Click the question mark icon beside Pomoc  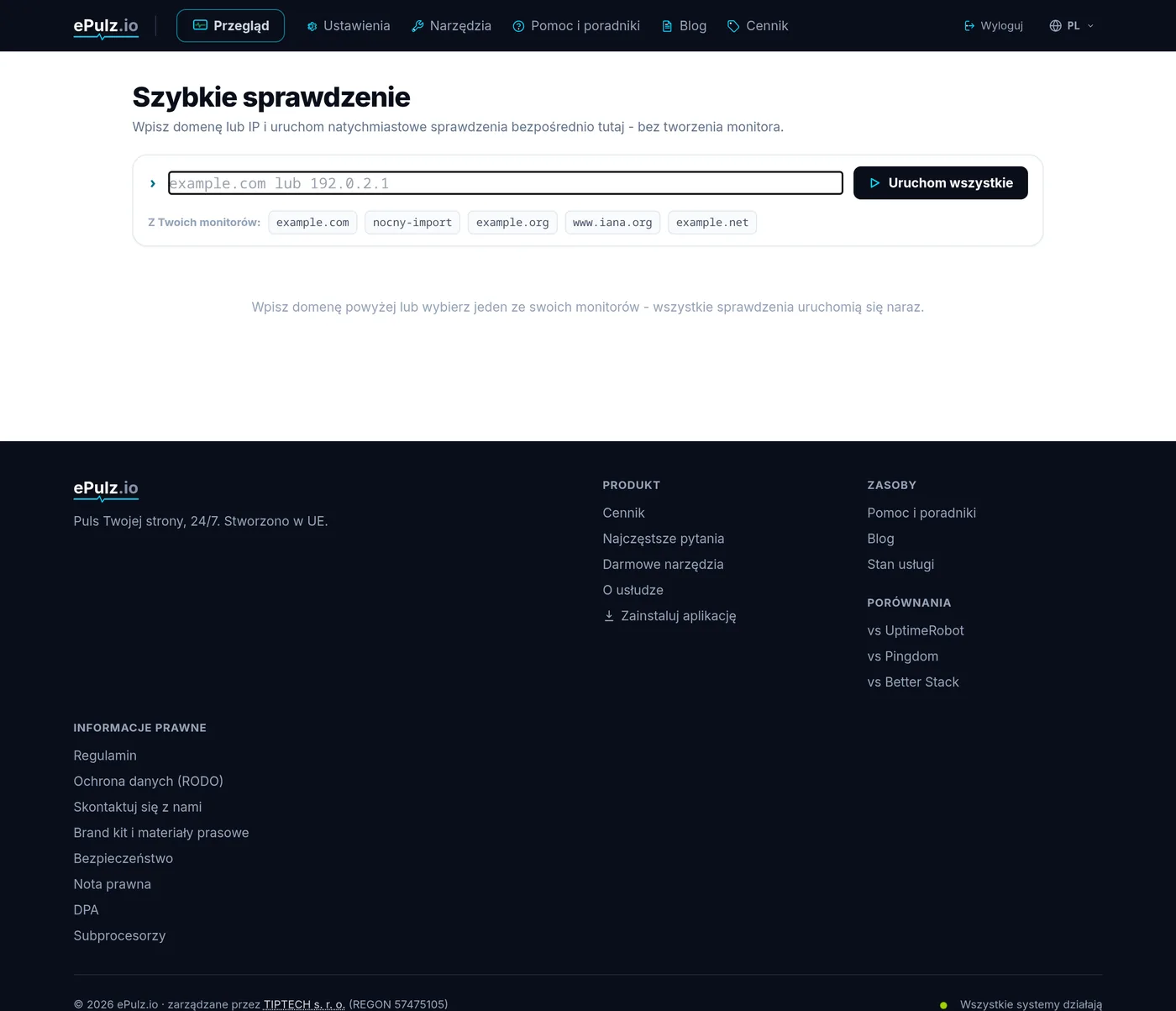pyautogui.click(x=518, y=26)
